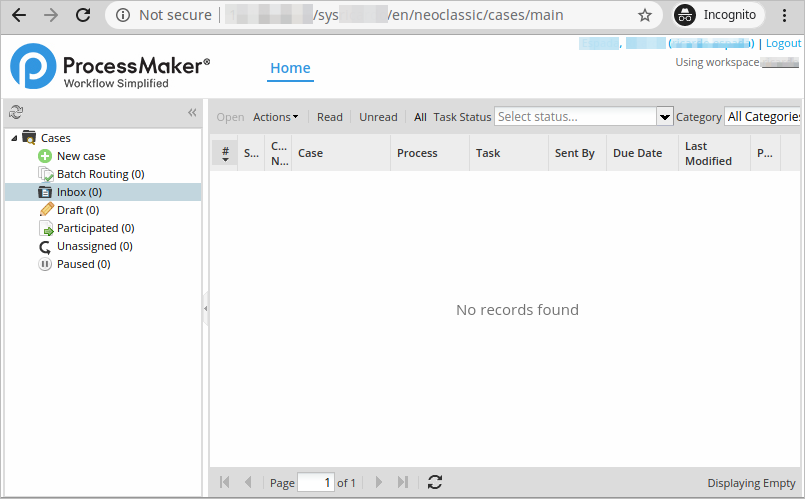Show All cases filter
The image size is (805, 499).
click(x=420, y=117)
